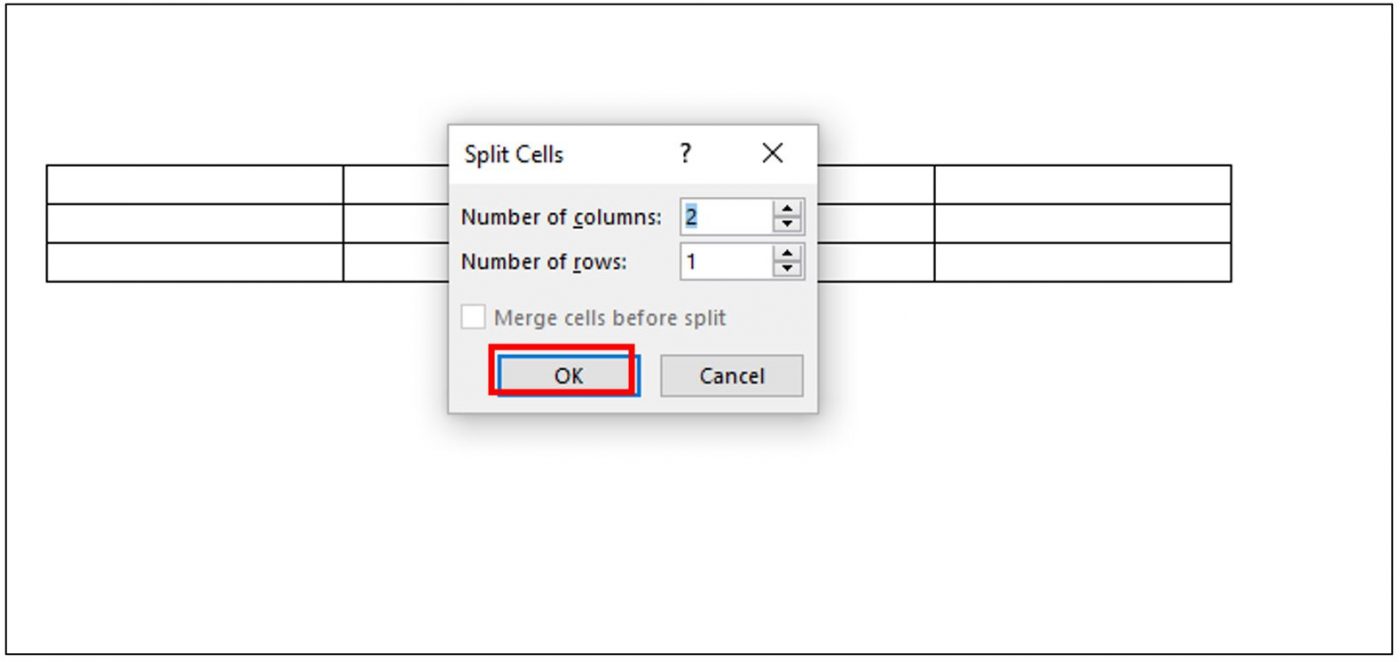Screen dimensions: 1400x662
Task: Close the Split Cells dialog
Action: tap(772, 153)
